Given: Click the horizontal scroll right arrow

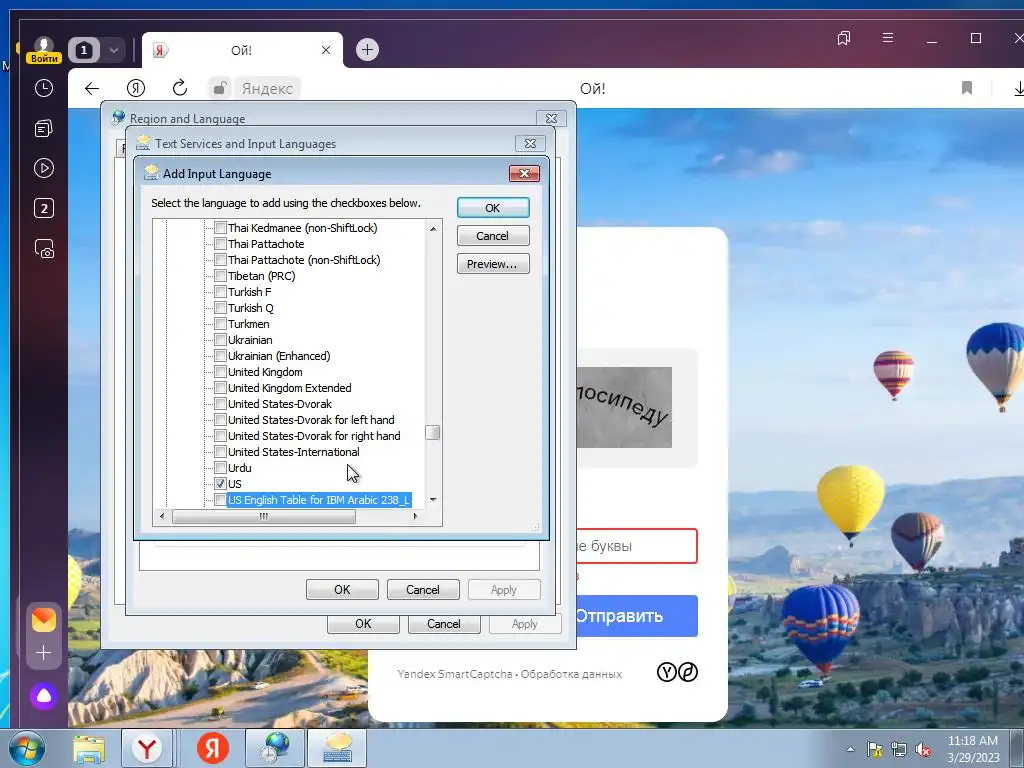Looking at the screenshot, I should (x=415, y=516).
